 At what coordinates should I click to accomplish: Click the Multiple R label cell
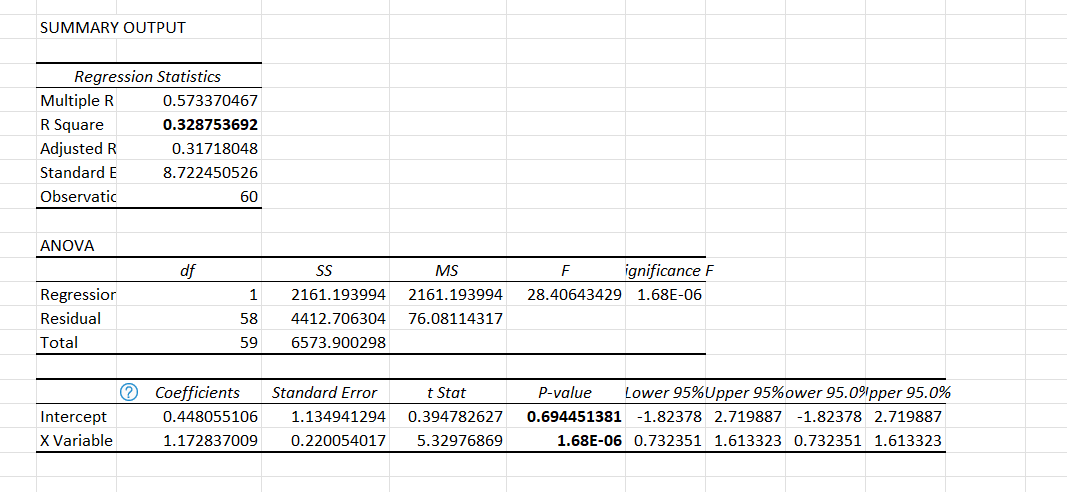[x=77, y=101]
